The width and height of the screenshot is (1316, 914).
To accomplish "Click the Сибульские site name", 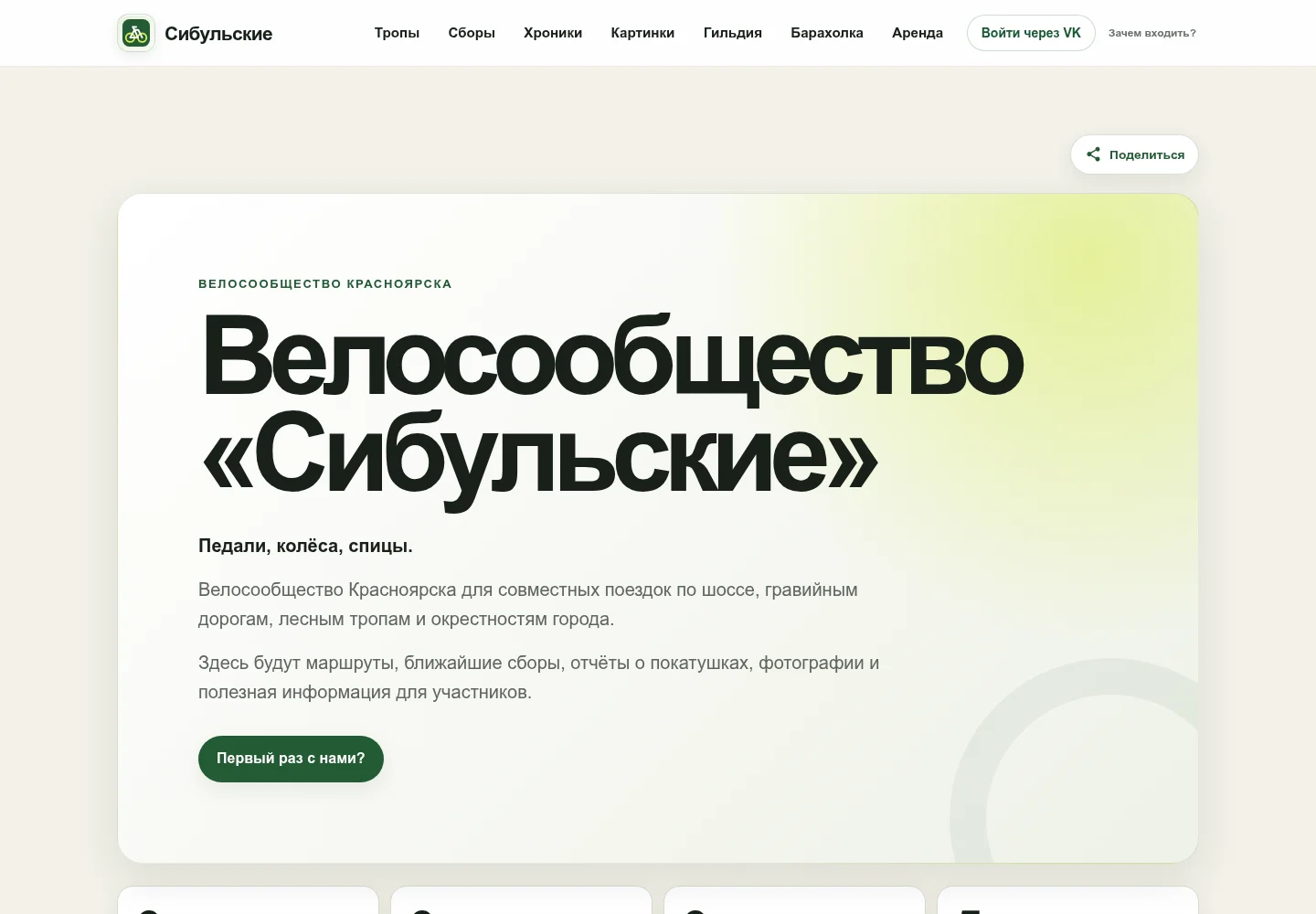I will point(218,34).
